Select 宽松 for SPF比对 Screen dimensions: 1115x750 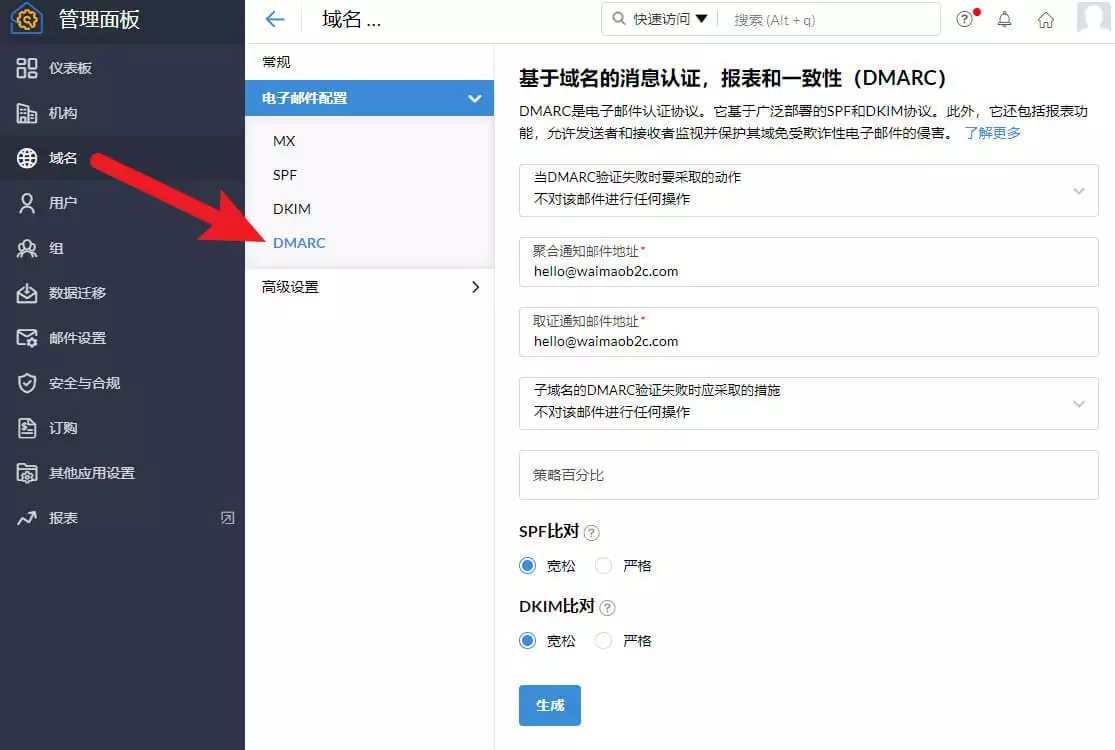point(528,566)
